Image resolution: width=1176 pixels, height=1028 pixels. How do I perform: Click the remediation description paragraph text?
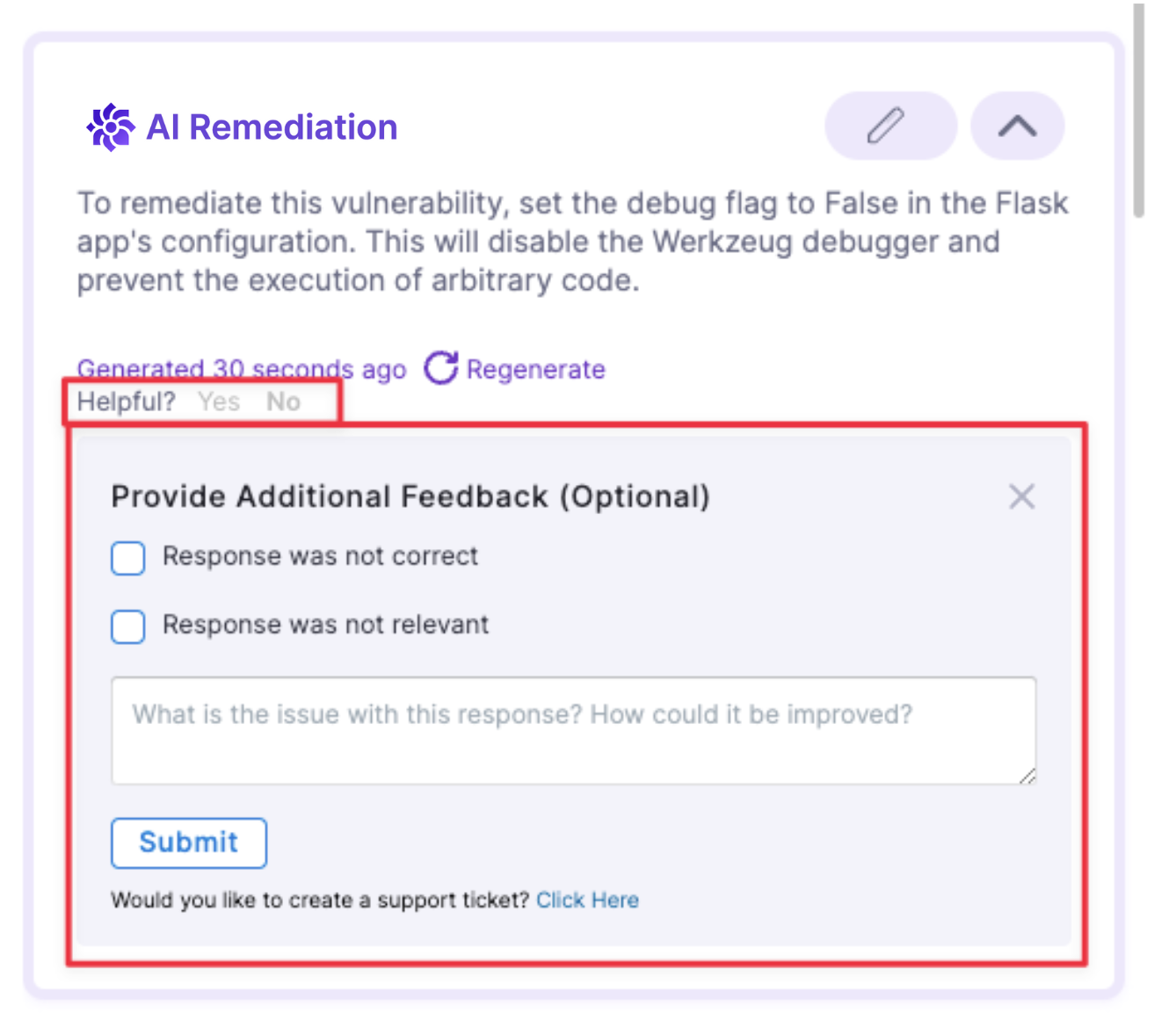[x=571, y=242]
